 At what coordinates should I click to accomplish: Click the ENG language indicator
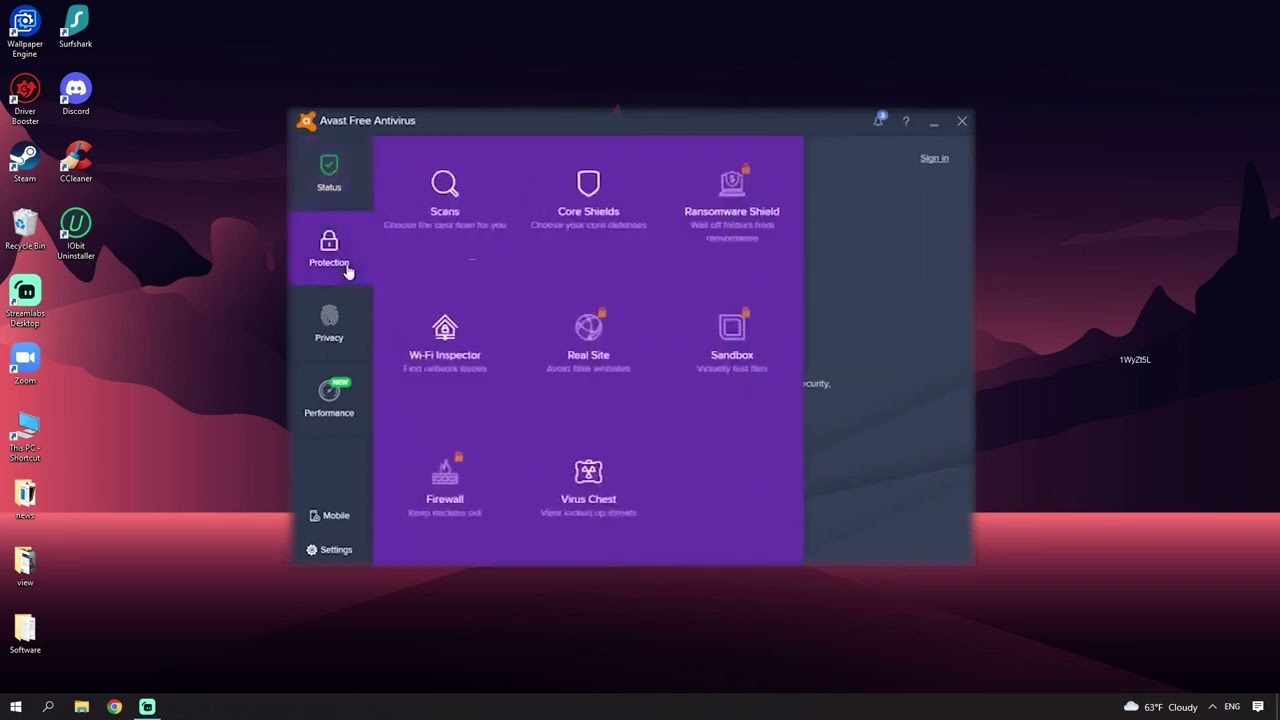coord(1232,707)
